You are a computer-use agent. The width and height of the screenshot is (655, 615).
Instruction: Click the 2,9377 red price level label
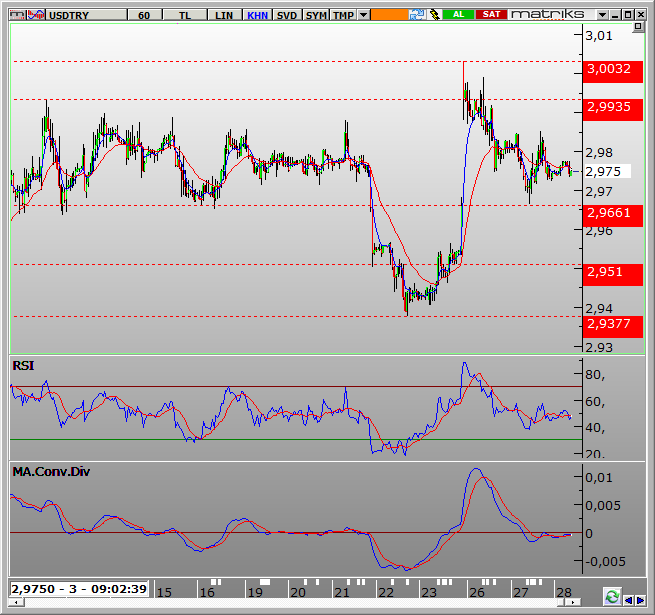[x=612, y=327]
